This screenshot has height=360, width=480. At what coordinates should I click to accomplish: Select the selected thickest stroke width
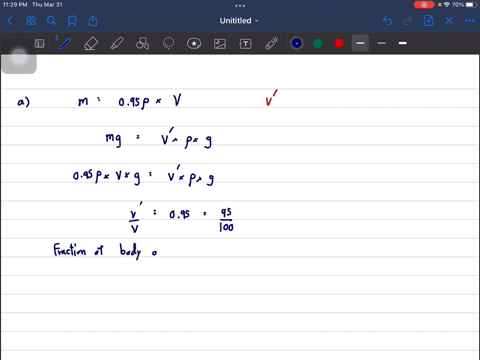click(x=360, y=43)
